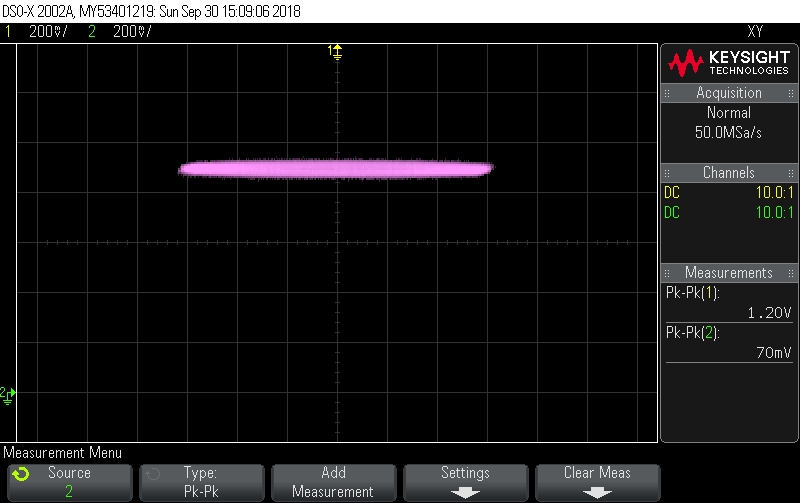Image resolution: width=800 pixels, height=503 pixels.
Task: Click the green rotary icon on Source softkey
Action: point(21,474)
